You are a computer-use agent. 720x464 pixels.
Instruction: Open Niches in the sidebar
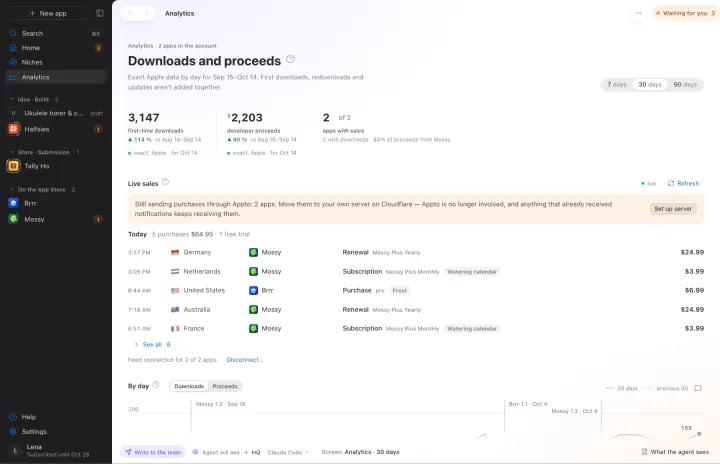tap(56, 62)
